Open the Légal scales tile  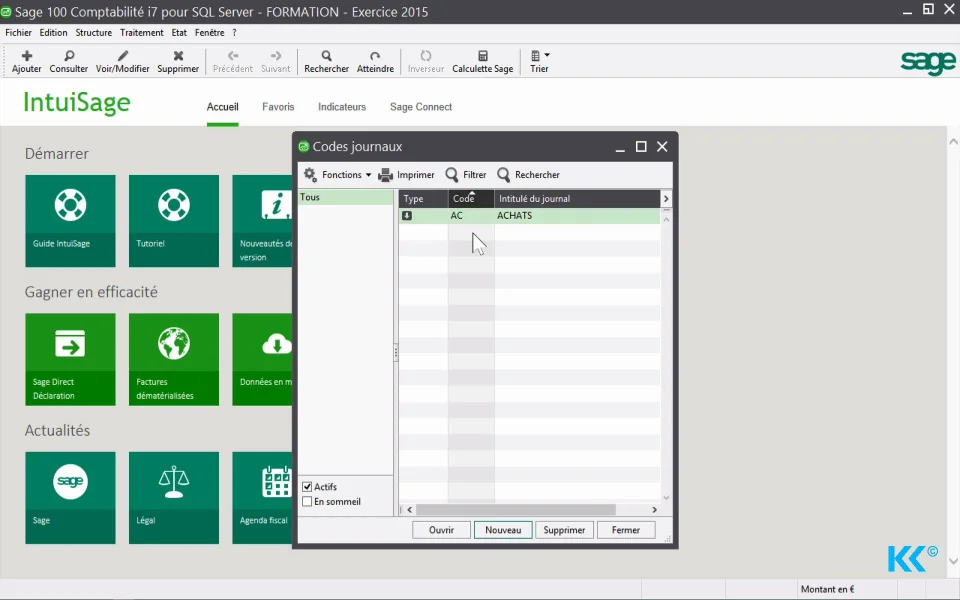tap(174, 498)
